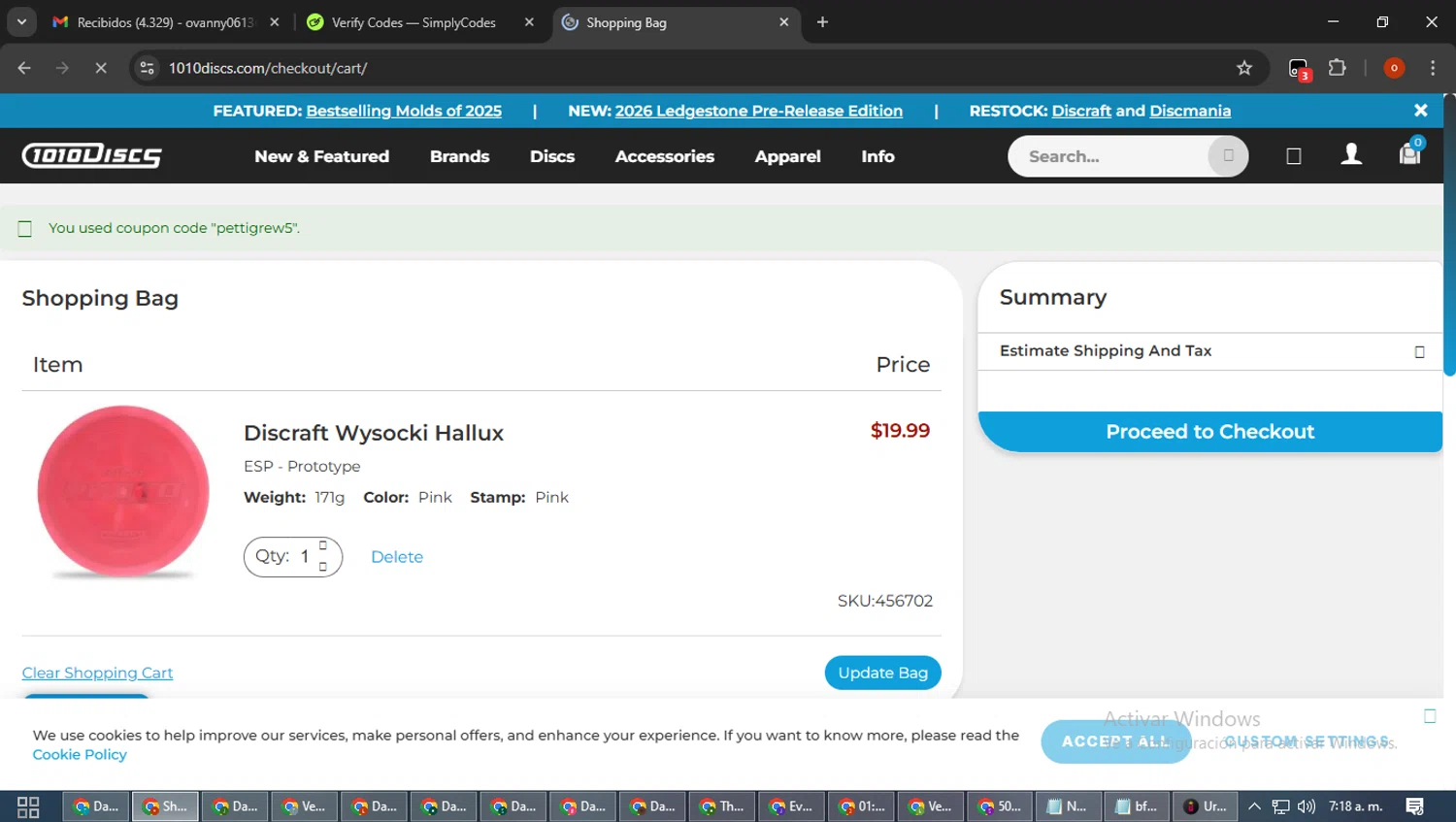Image resolution: width=1456 pixels, height=822 pixels.
Task: Open the volume tray icon
Action: pos(1307,806)
